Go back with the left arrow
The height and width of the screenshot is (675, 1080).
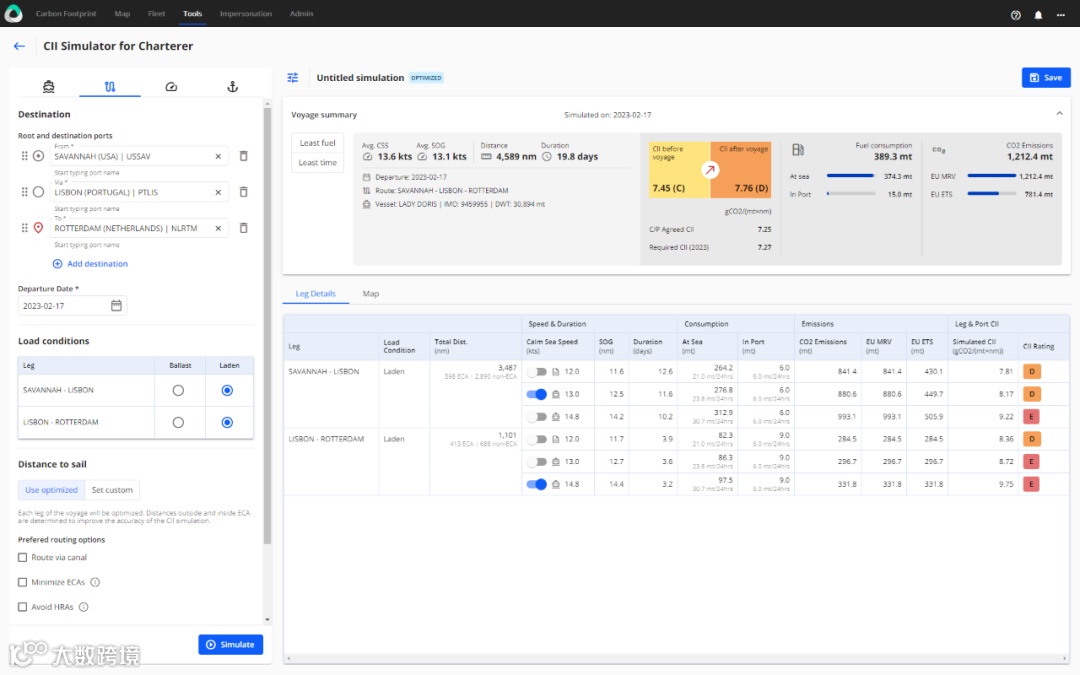pos(19,46)
